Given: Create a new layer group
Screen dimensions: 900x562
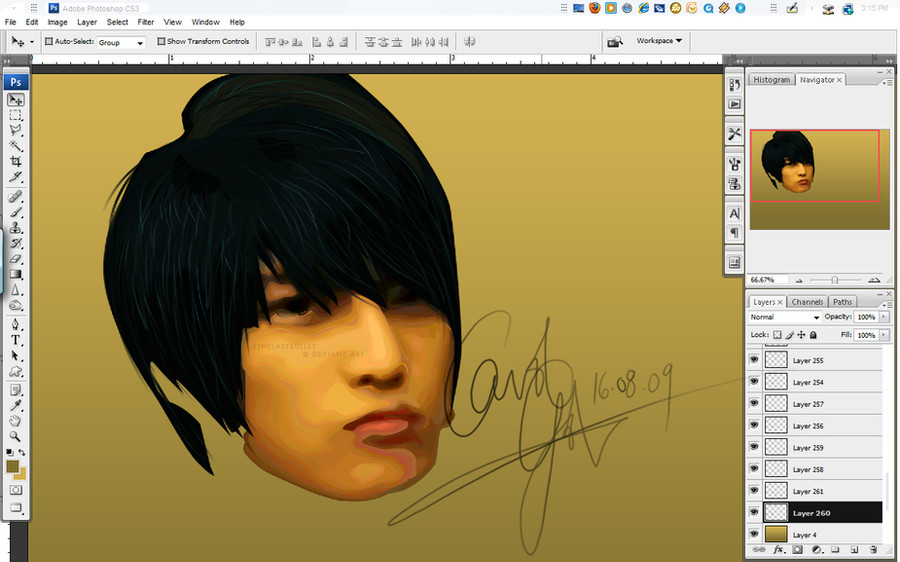Looking at the screenshot, I should pos(835,549).
